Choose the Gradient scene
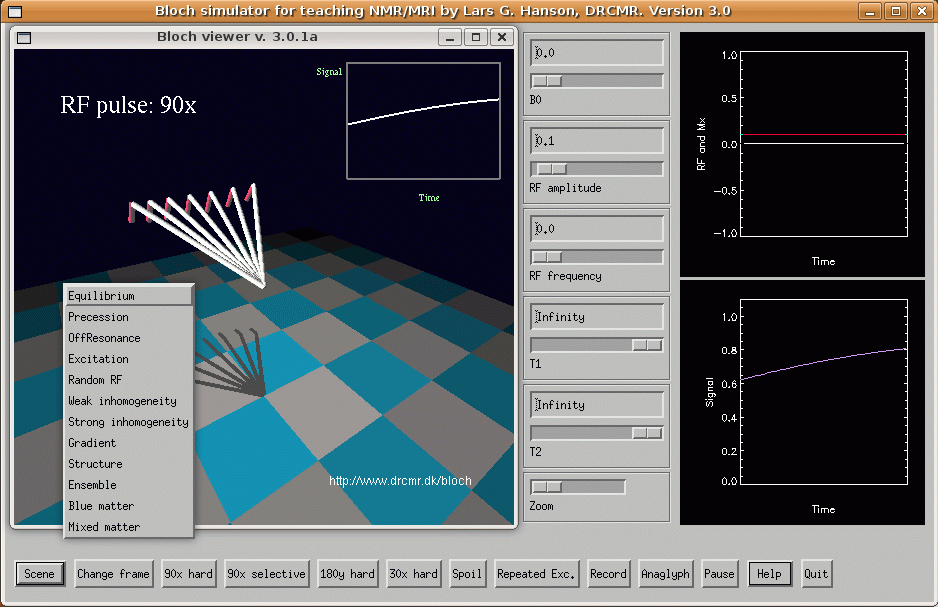Image resolution: width=938 pixels, height=607 pixels. pyautogui.click(x=129, y=443)
